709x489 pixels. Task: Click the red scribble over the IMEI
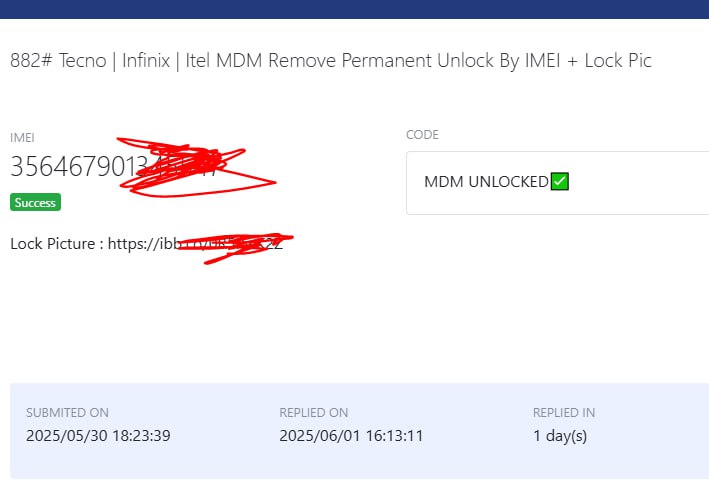pyautogui.click(x=196, y=167)
